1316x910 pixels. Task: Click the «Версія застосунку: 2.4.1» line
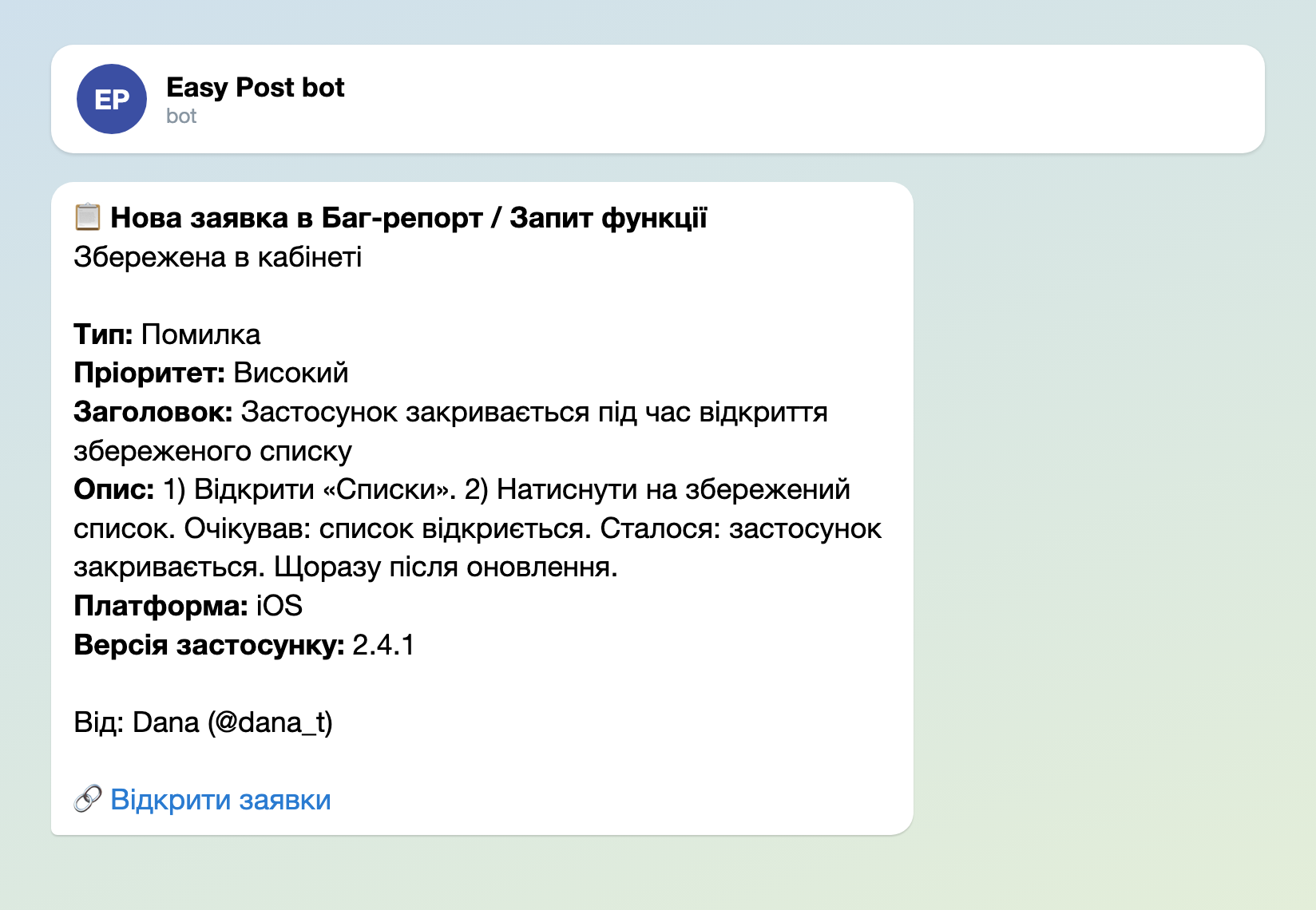(244, 644)
